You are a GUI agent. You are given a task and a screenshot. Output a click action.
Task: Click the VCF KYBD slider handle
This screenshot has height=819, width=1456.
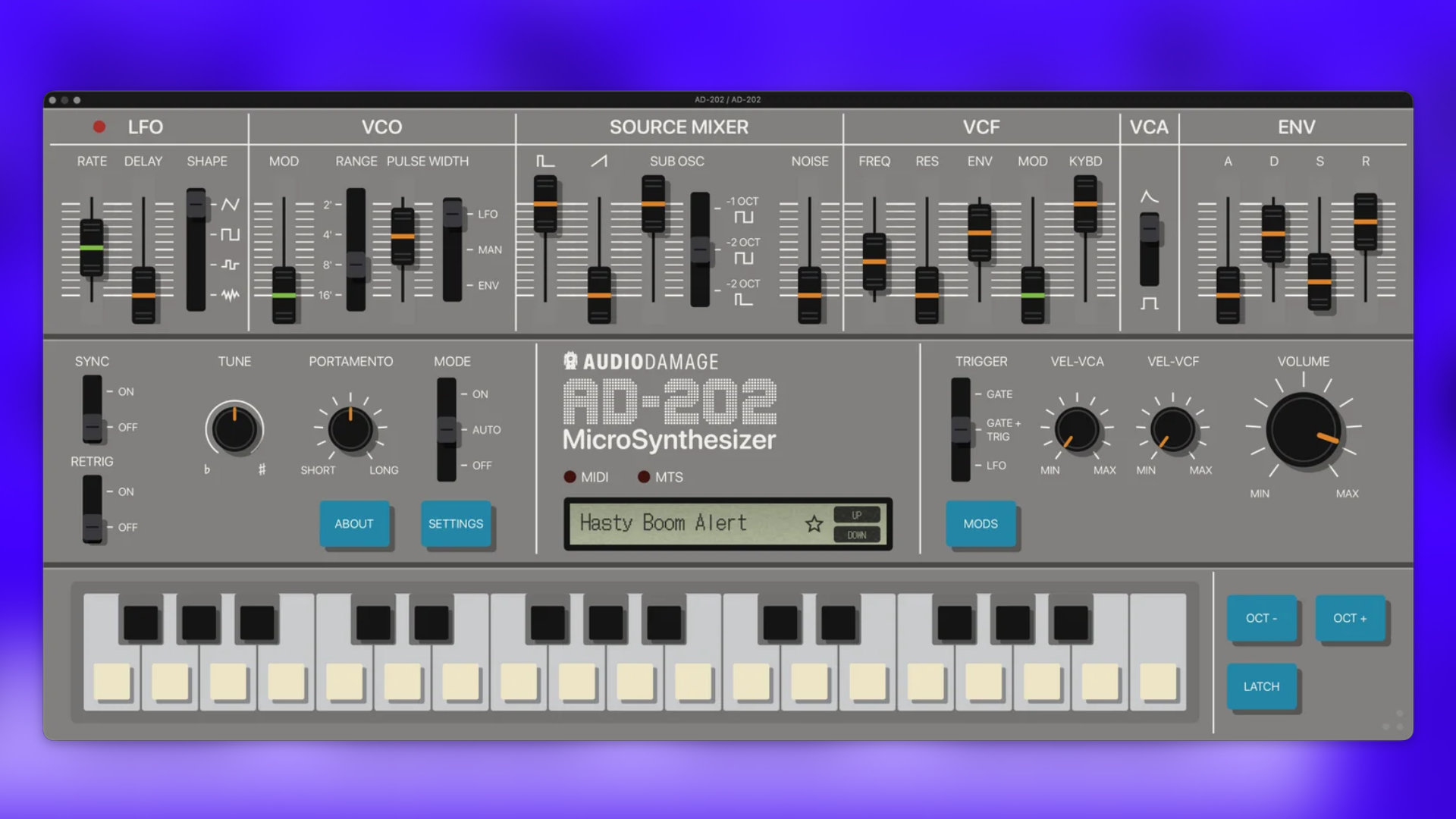1085,204
